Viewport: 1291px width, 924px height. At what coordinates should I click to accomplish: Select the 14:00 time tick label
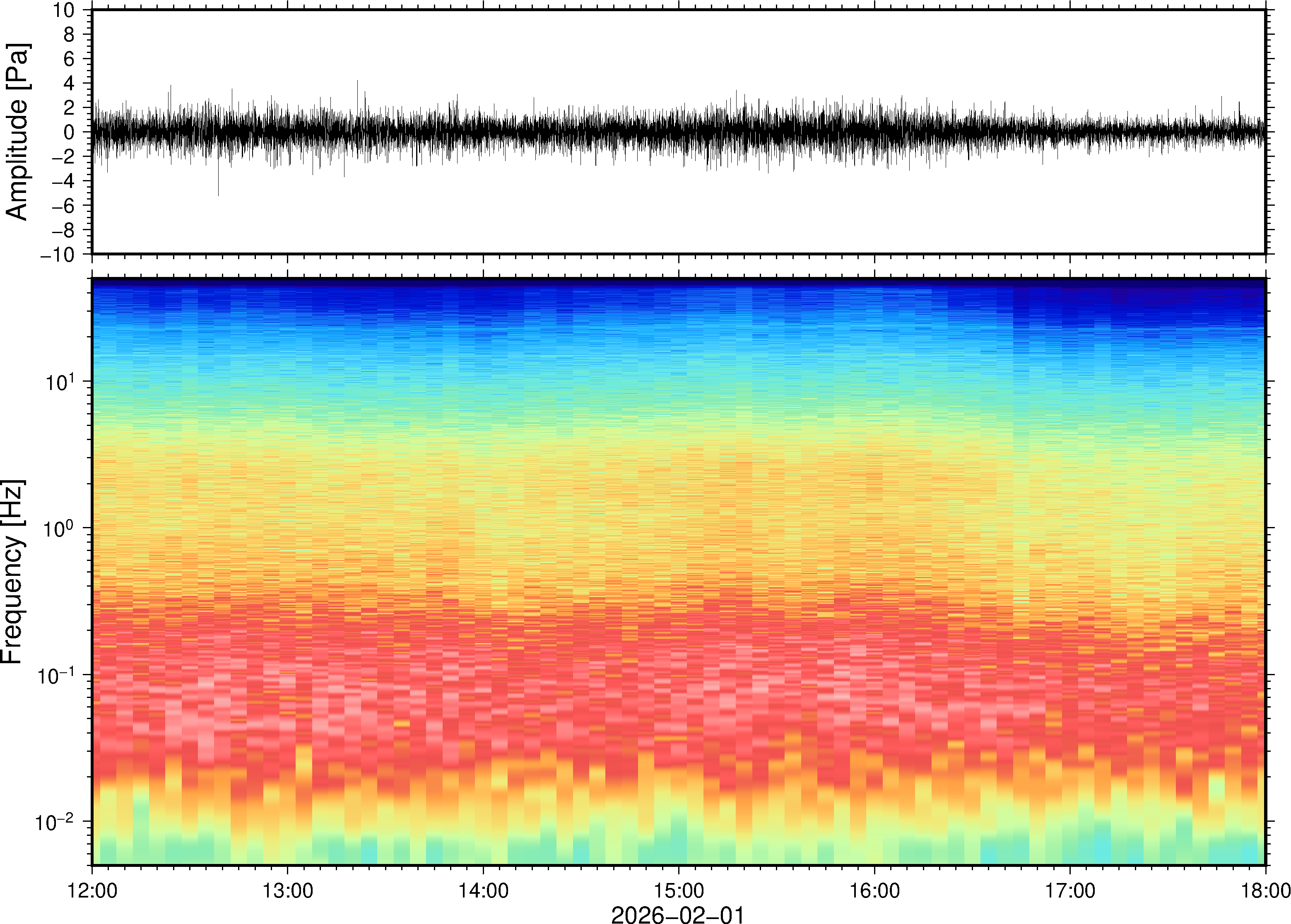point(483,890)
